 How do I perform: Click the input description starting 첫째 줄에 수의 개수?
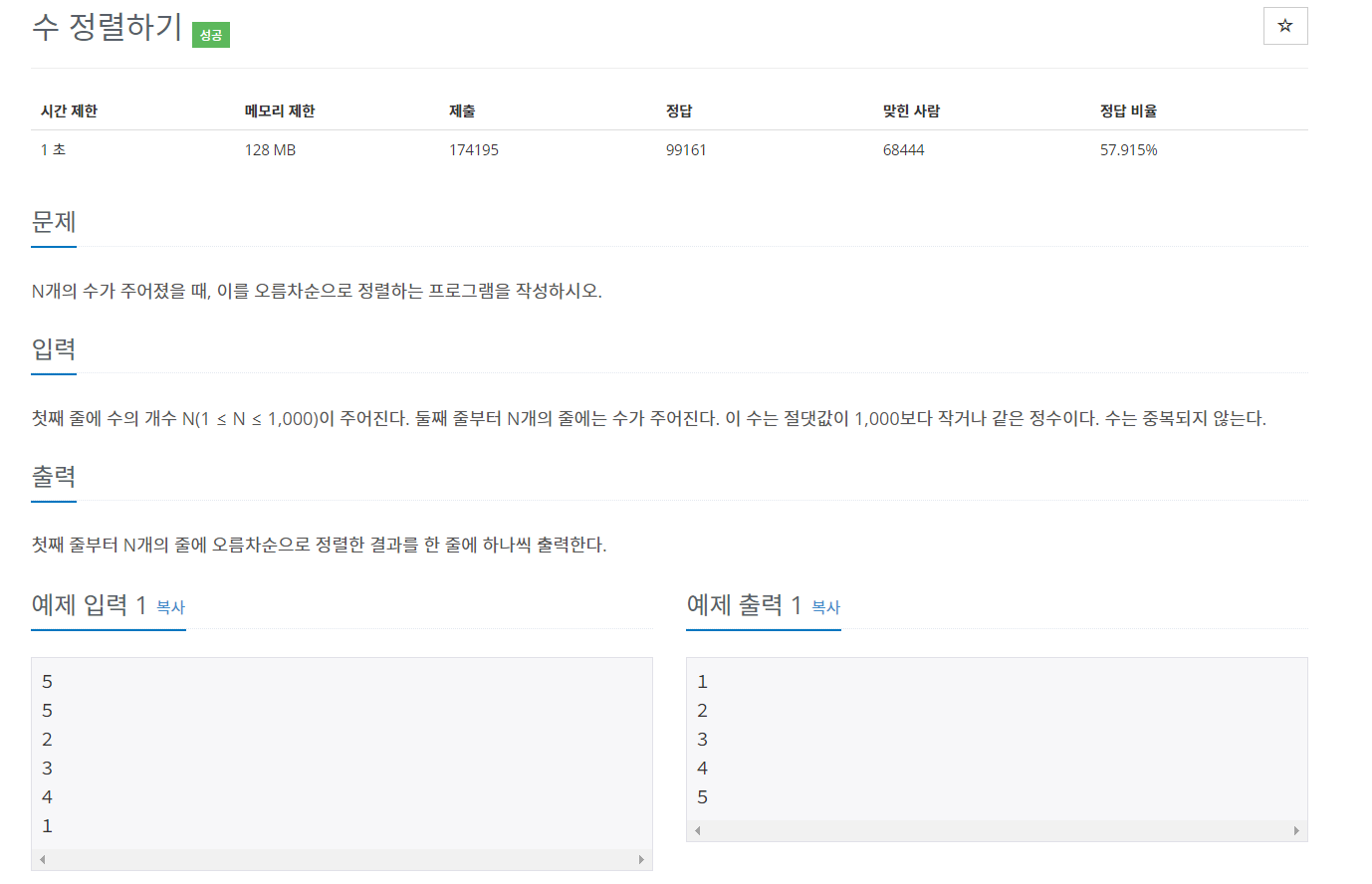(649, 418)
